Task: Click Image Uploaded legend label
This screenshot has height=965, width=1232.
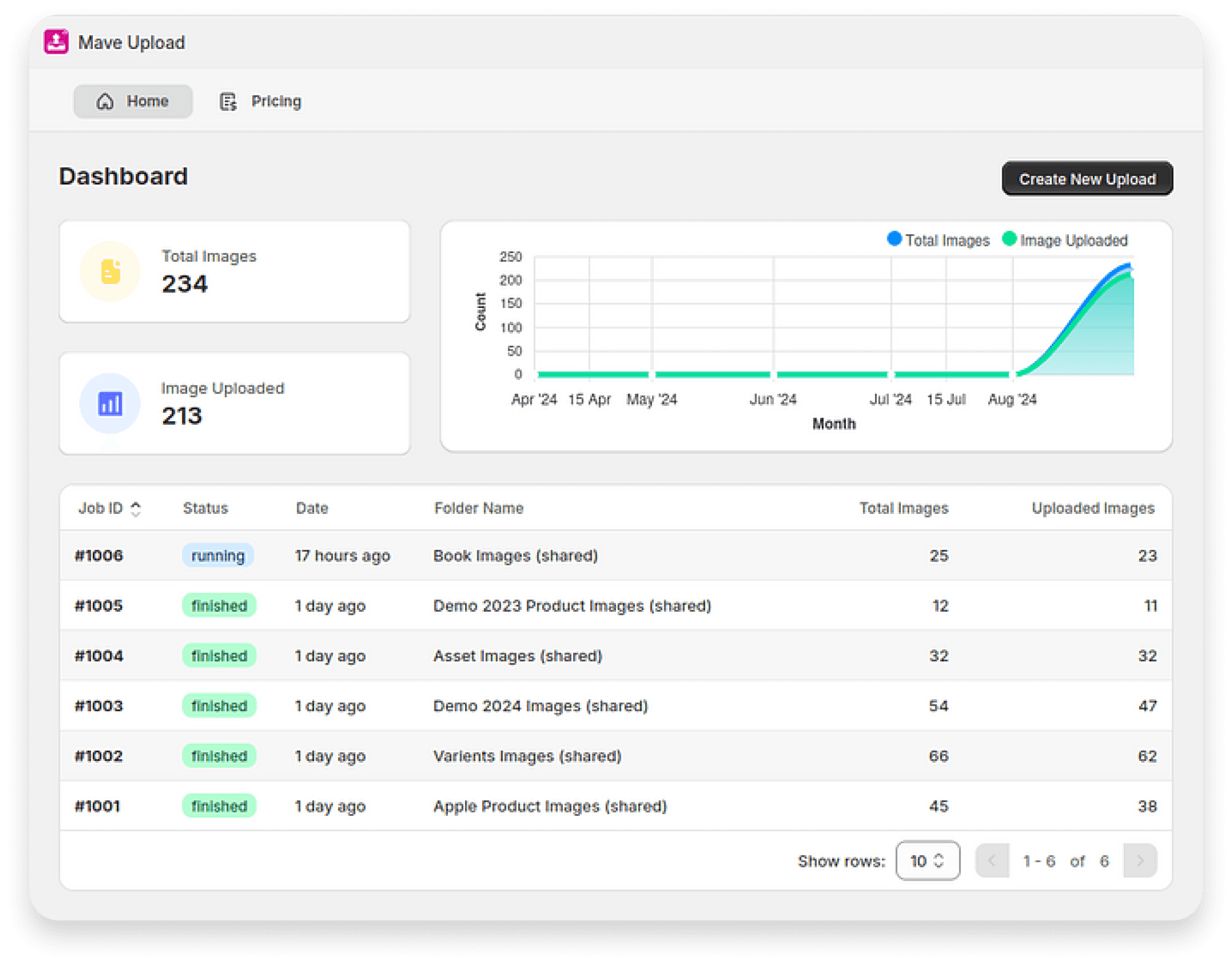Action: 1073,240
